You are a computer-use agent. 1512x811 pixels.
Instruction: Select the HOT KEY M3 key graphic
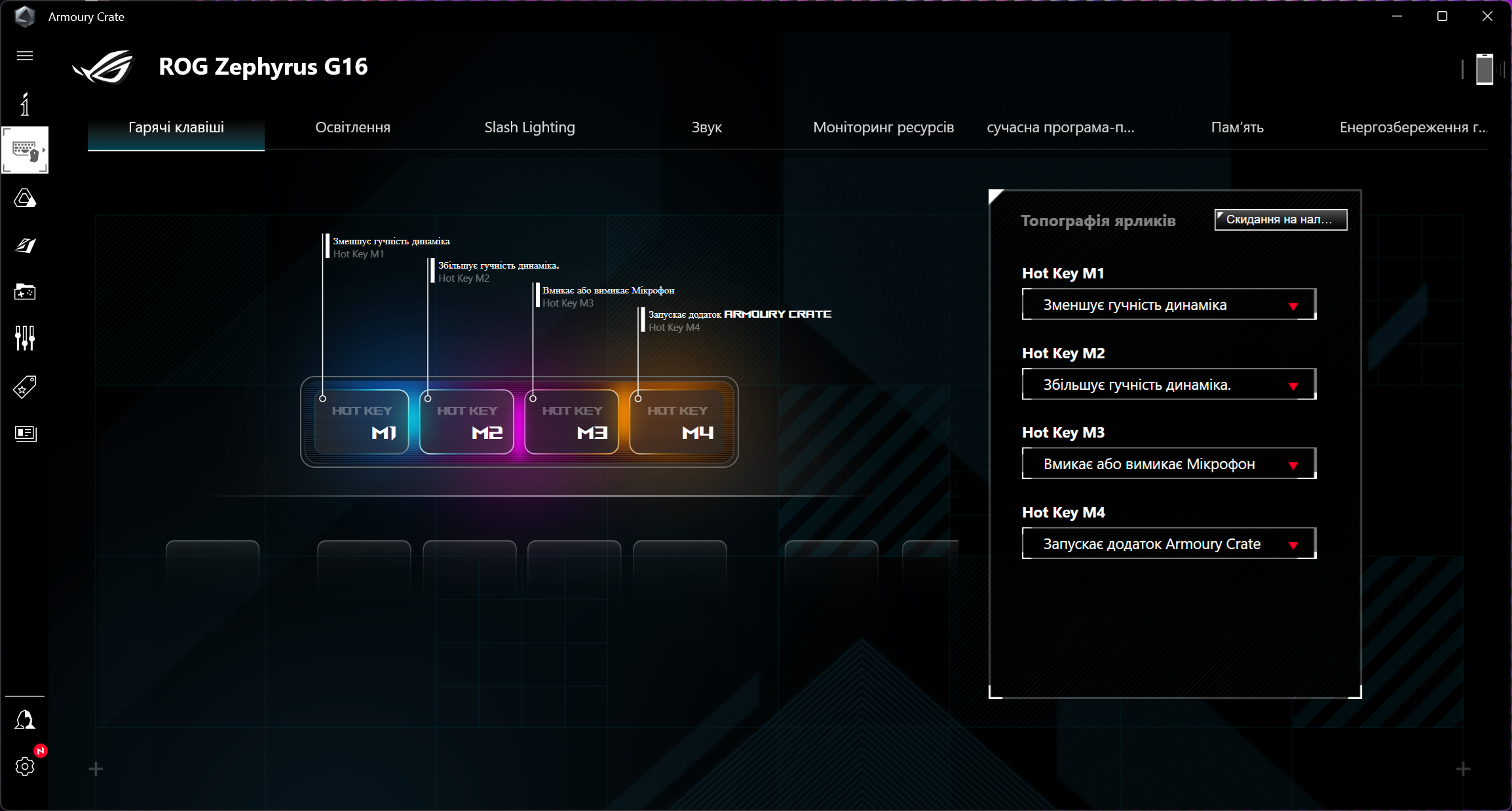point(572,422)
